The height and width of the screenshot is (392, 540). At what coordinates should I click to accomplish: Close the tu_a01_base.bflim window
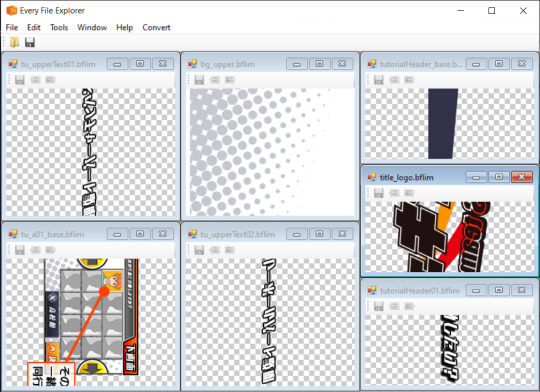point(163,234)
